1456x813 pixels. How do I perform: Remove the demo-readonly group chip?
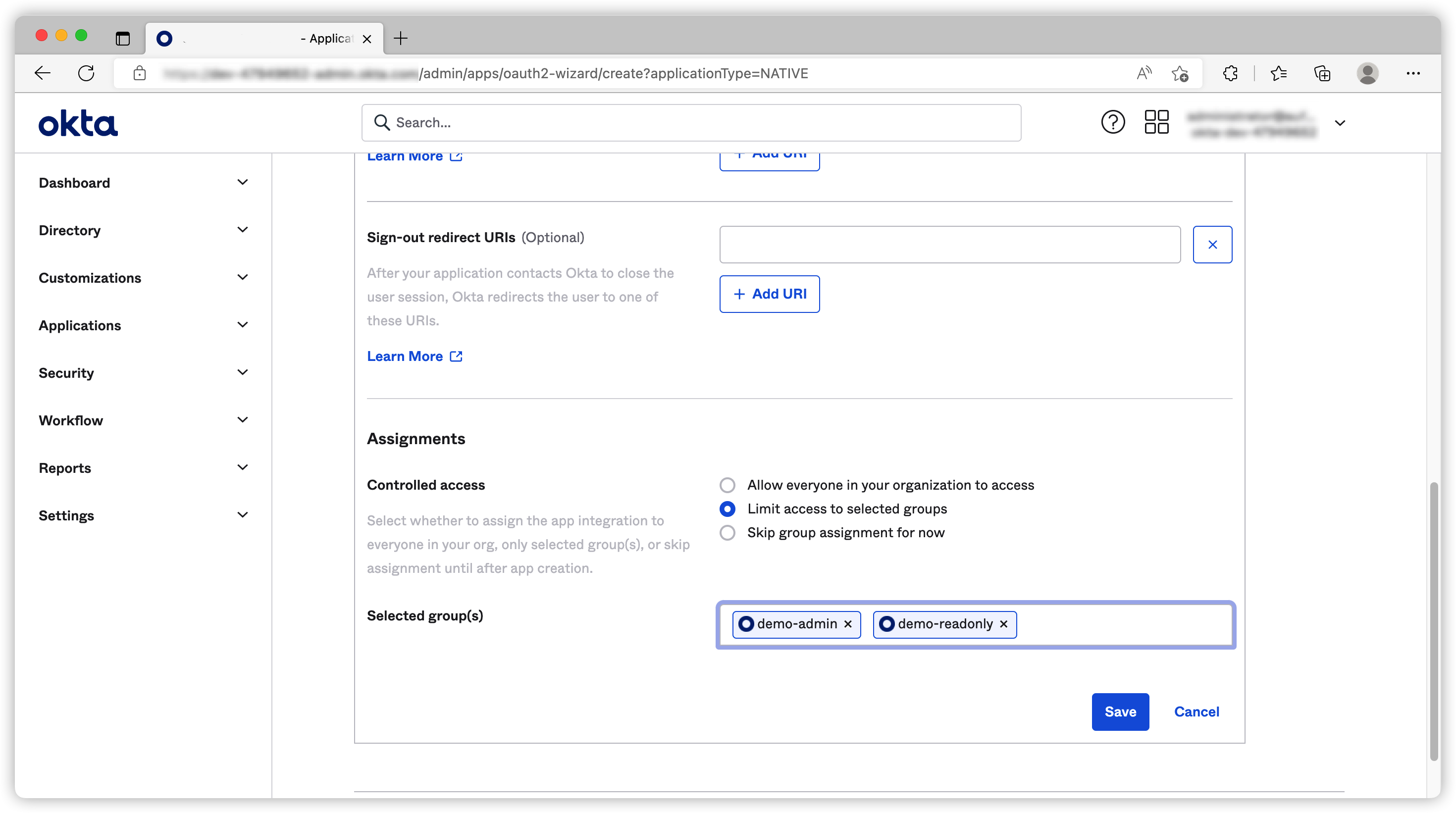(1003, 624)
